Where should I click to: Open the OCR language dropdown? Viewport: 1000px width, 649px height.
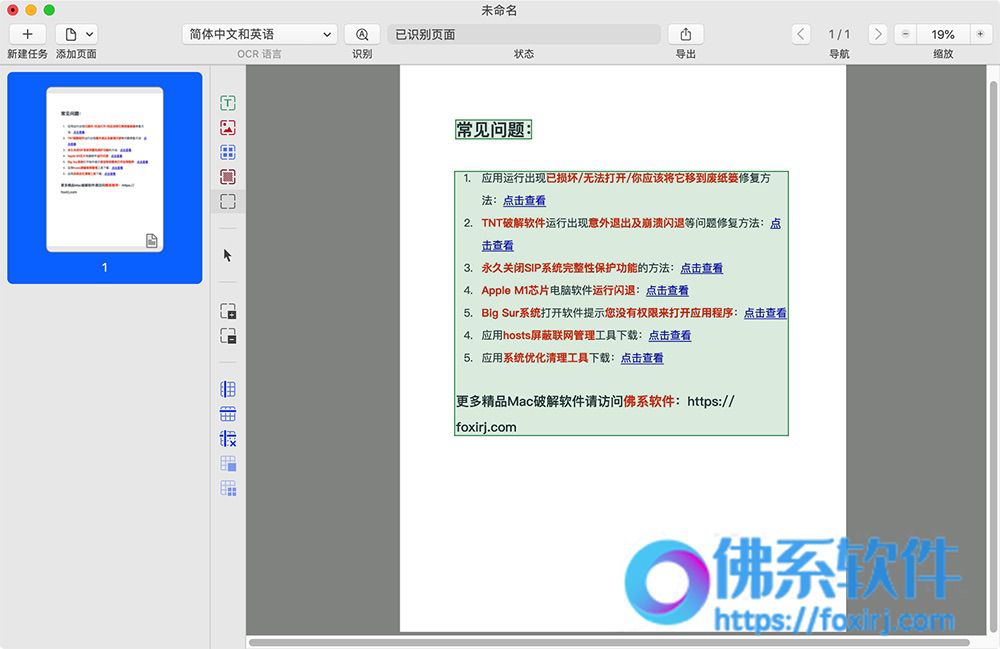tap(260, 34)
